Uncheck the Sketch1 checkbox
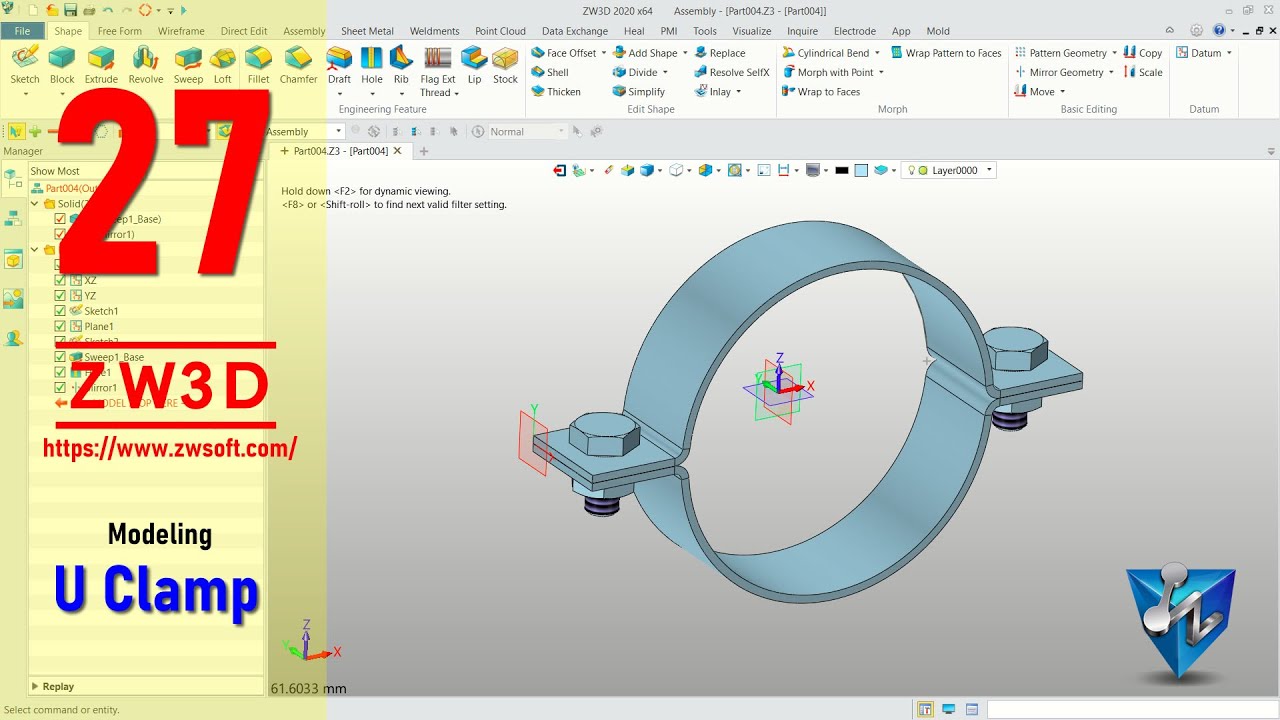The width and height of the screenshot is (1280, 720). 60,311
